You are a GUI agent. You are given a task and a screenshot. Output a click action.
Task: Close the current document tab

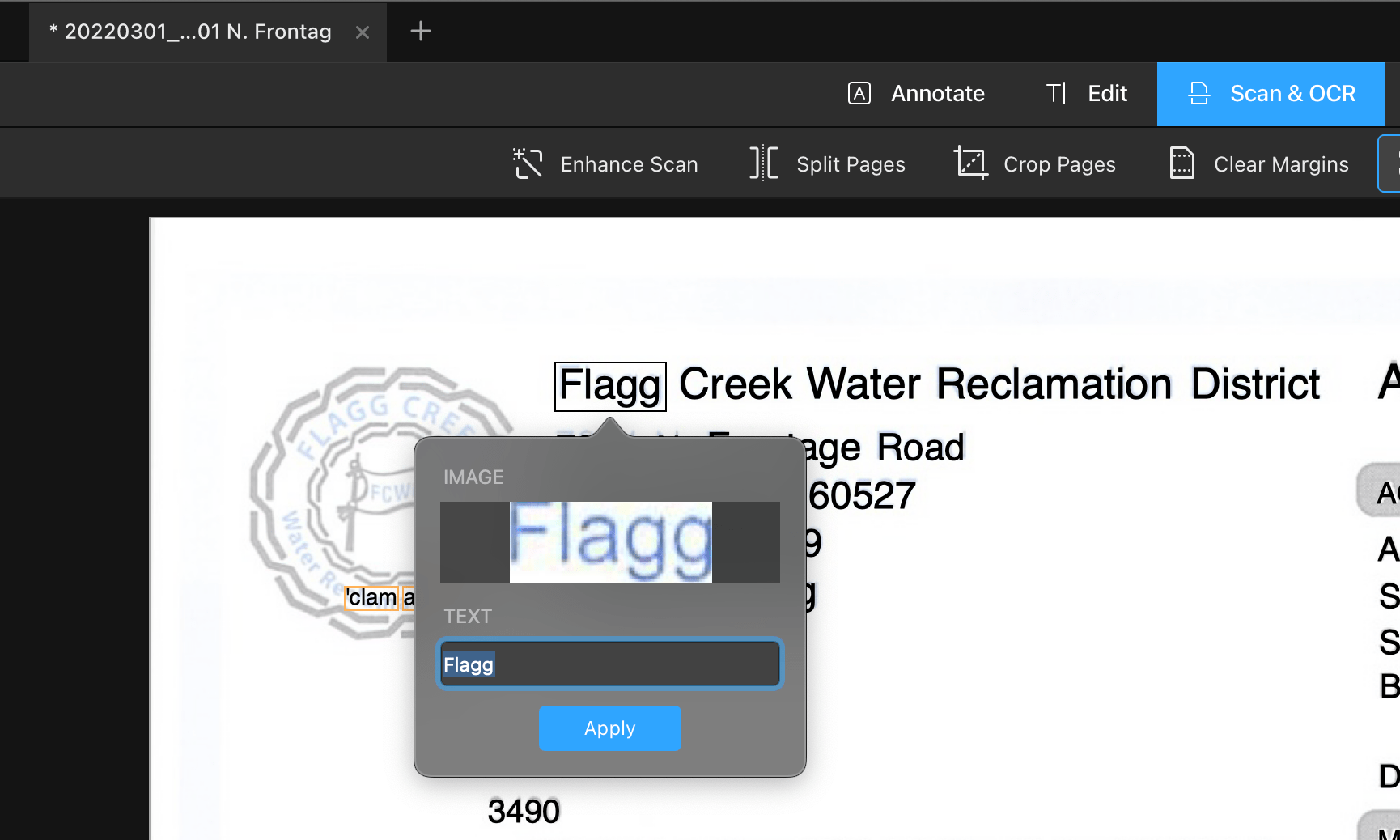[361, 32]
